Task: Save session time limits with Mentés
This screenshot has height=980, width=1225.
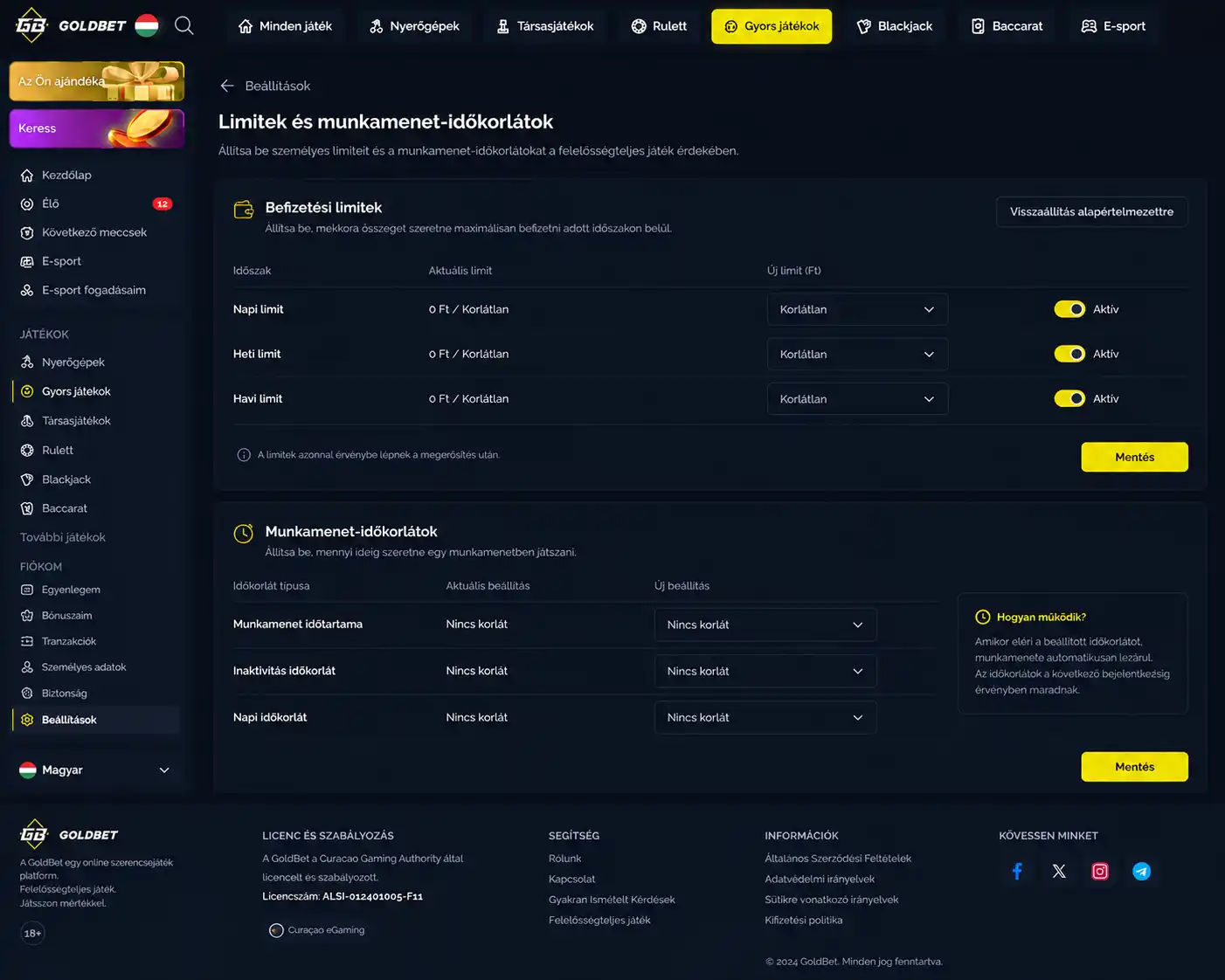Action: [x=1134, y=767]
